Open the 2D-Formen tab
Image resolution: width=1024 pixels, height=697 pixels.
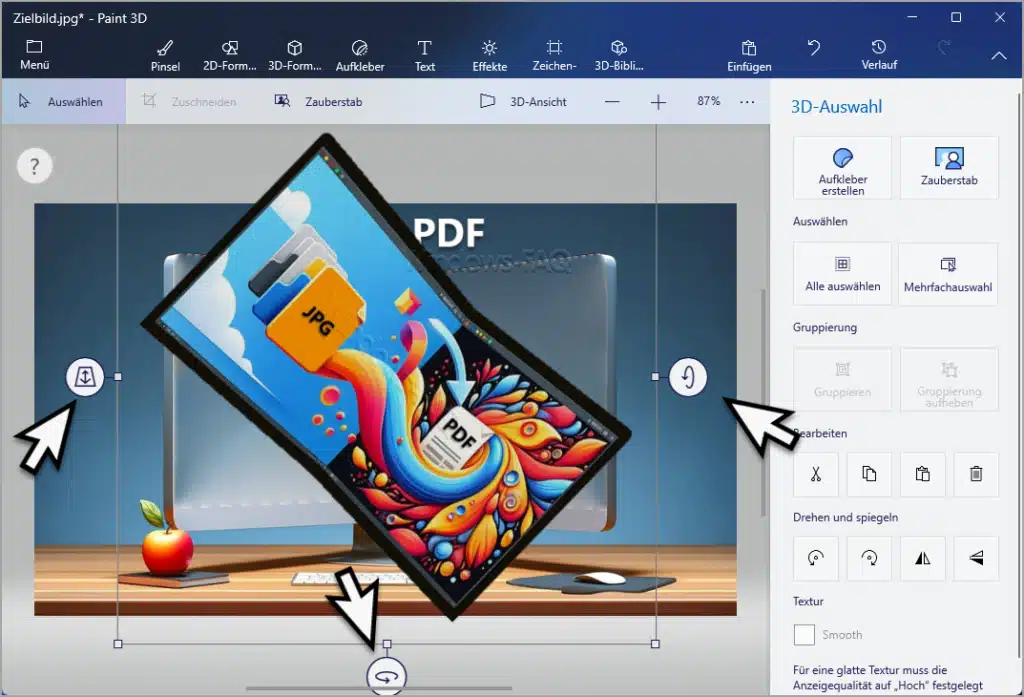tap(229, 56)
